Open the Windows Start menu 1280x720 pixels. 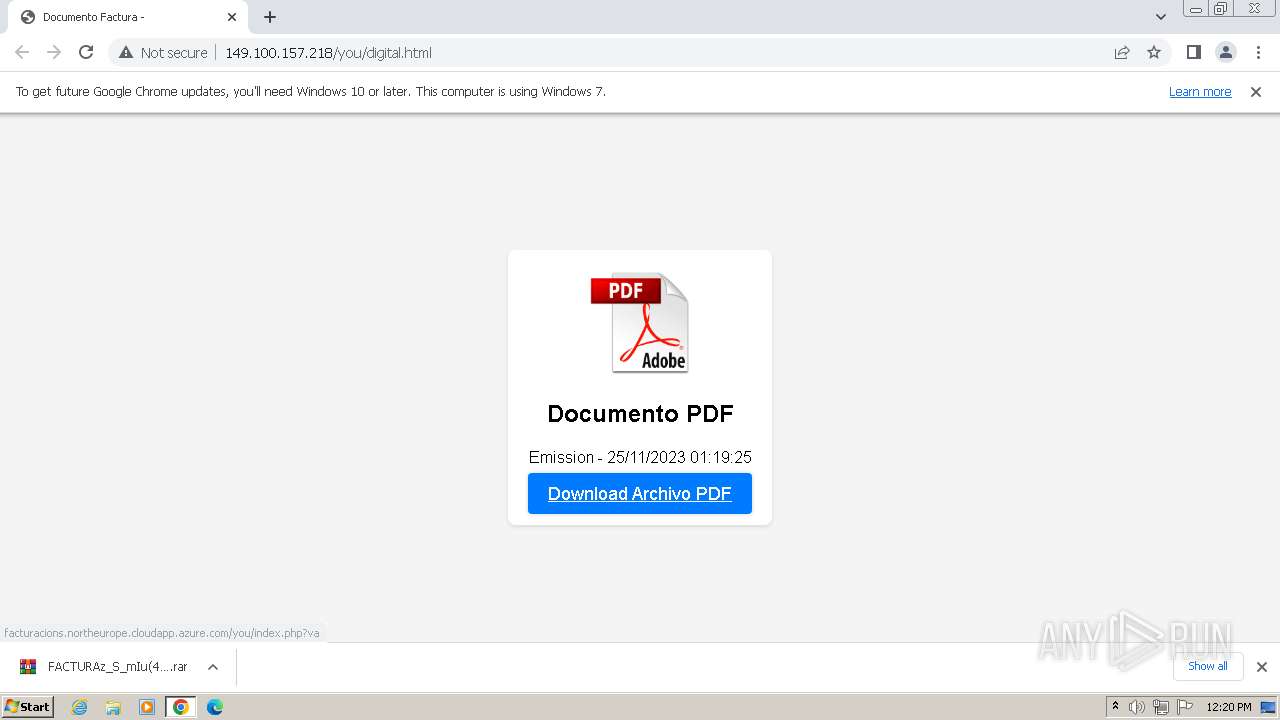[x=28, y=706]
